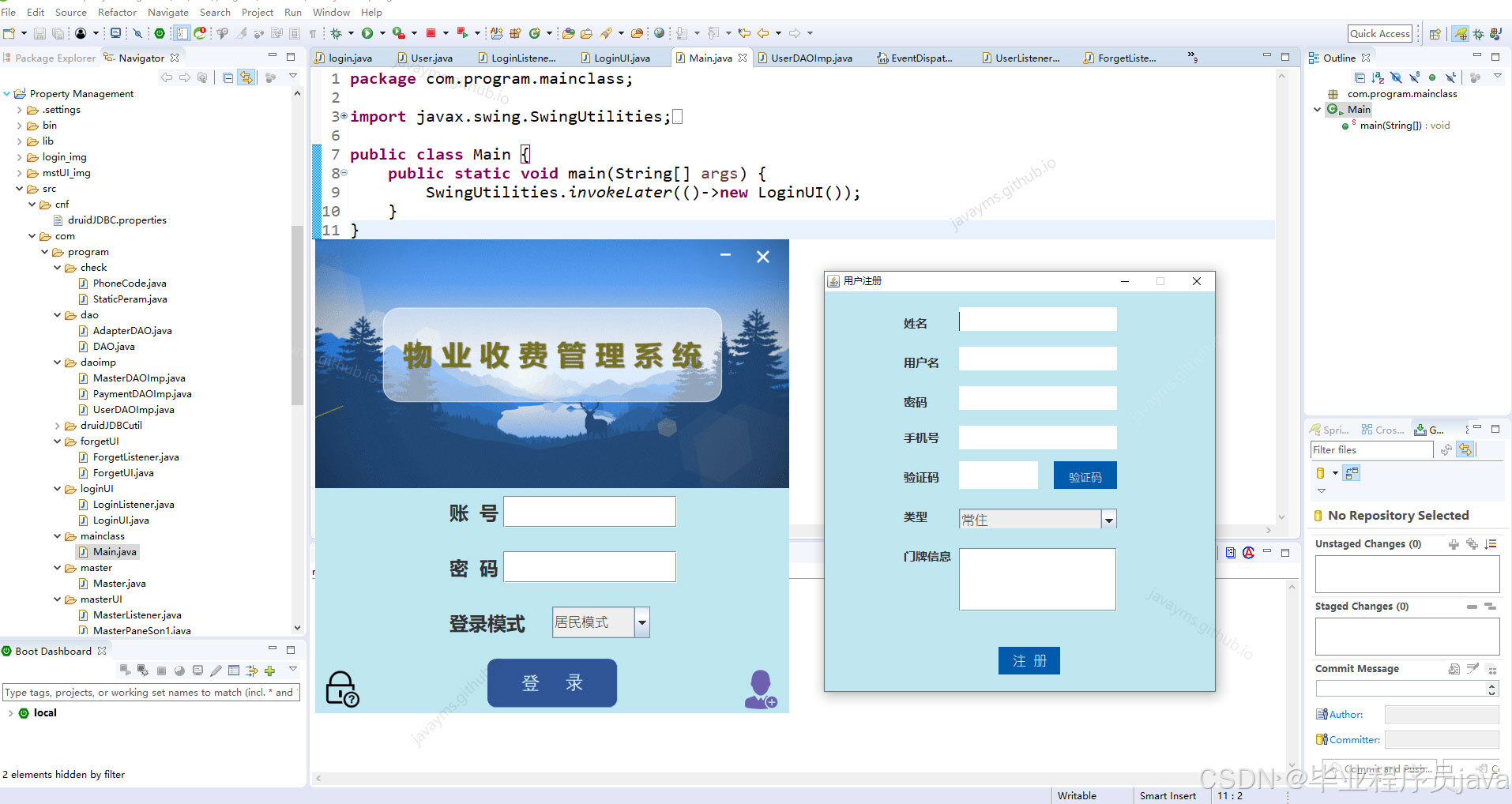1512x804 pixels.
Task: Click the 验证码 button
Action: click(1085, 475)
